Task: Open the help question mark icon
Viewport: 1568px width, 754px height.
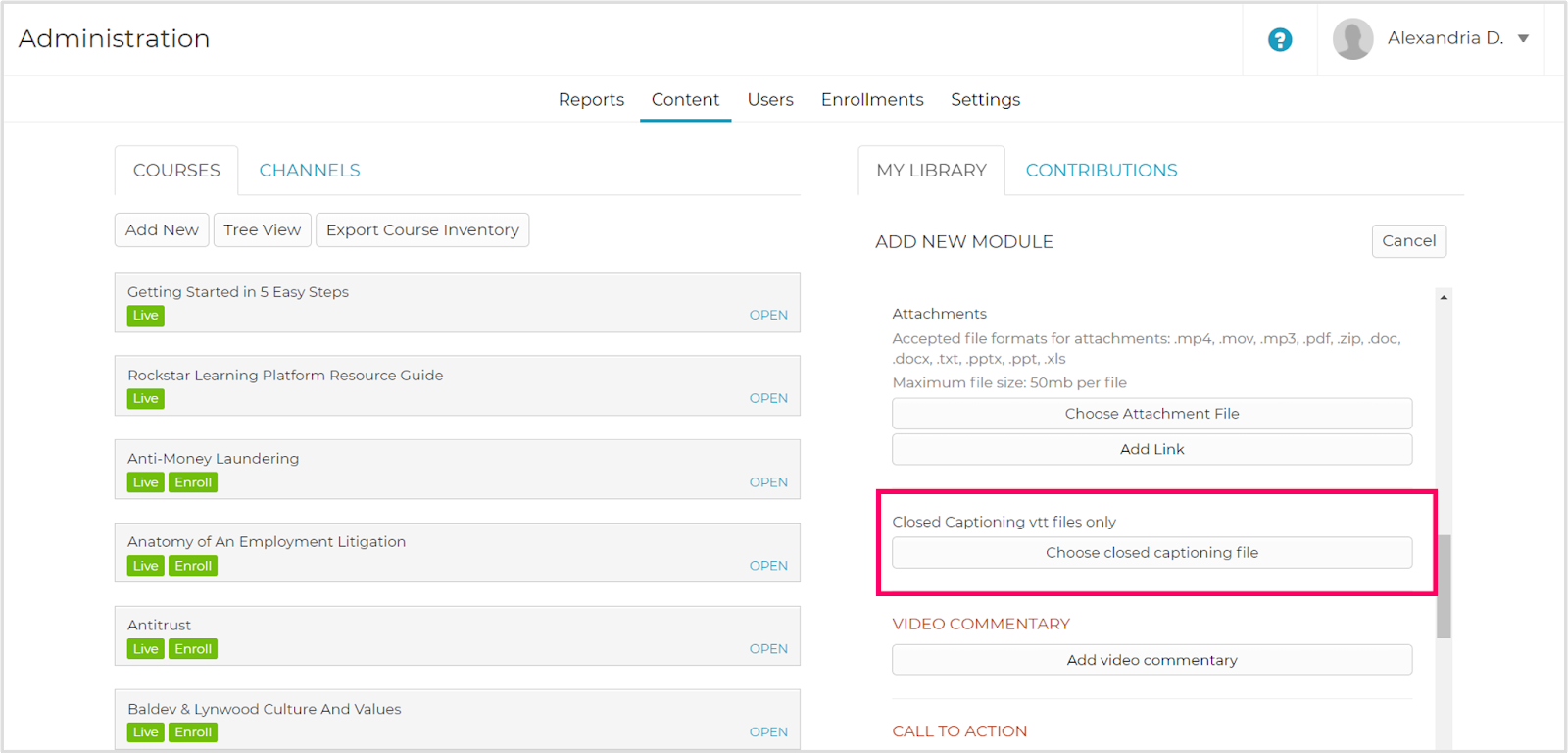Action: coord(1280,39)
